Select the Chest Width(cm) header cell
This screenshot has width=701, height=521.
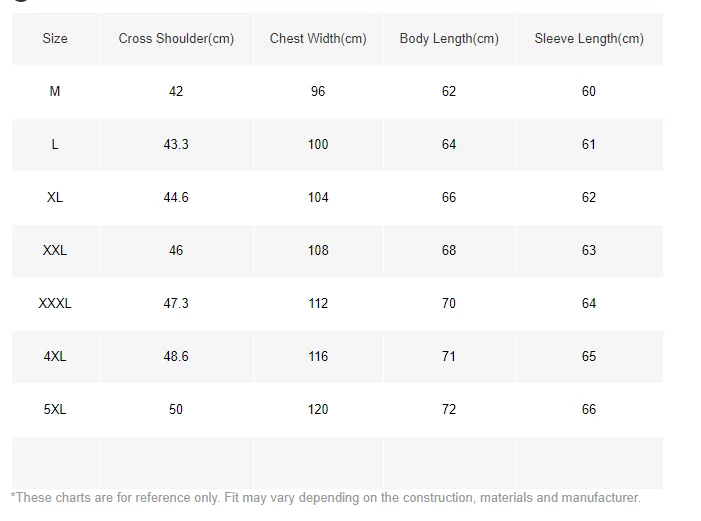[x=318, y=39]
